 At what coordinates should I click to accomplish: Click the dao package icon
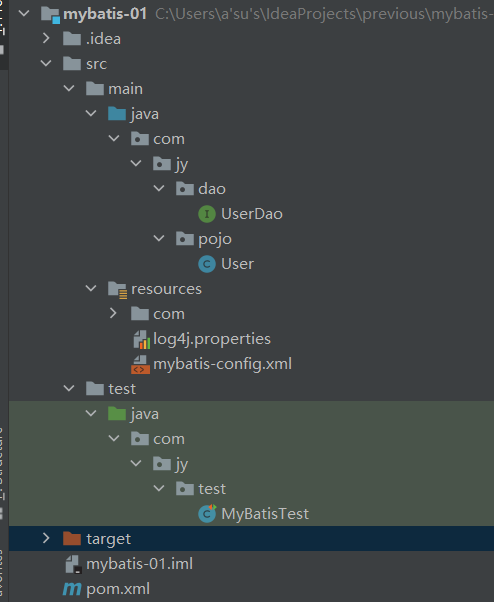coord(185,189)
